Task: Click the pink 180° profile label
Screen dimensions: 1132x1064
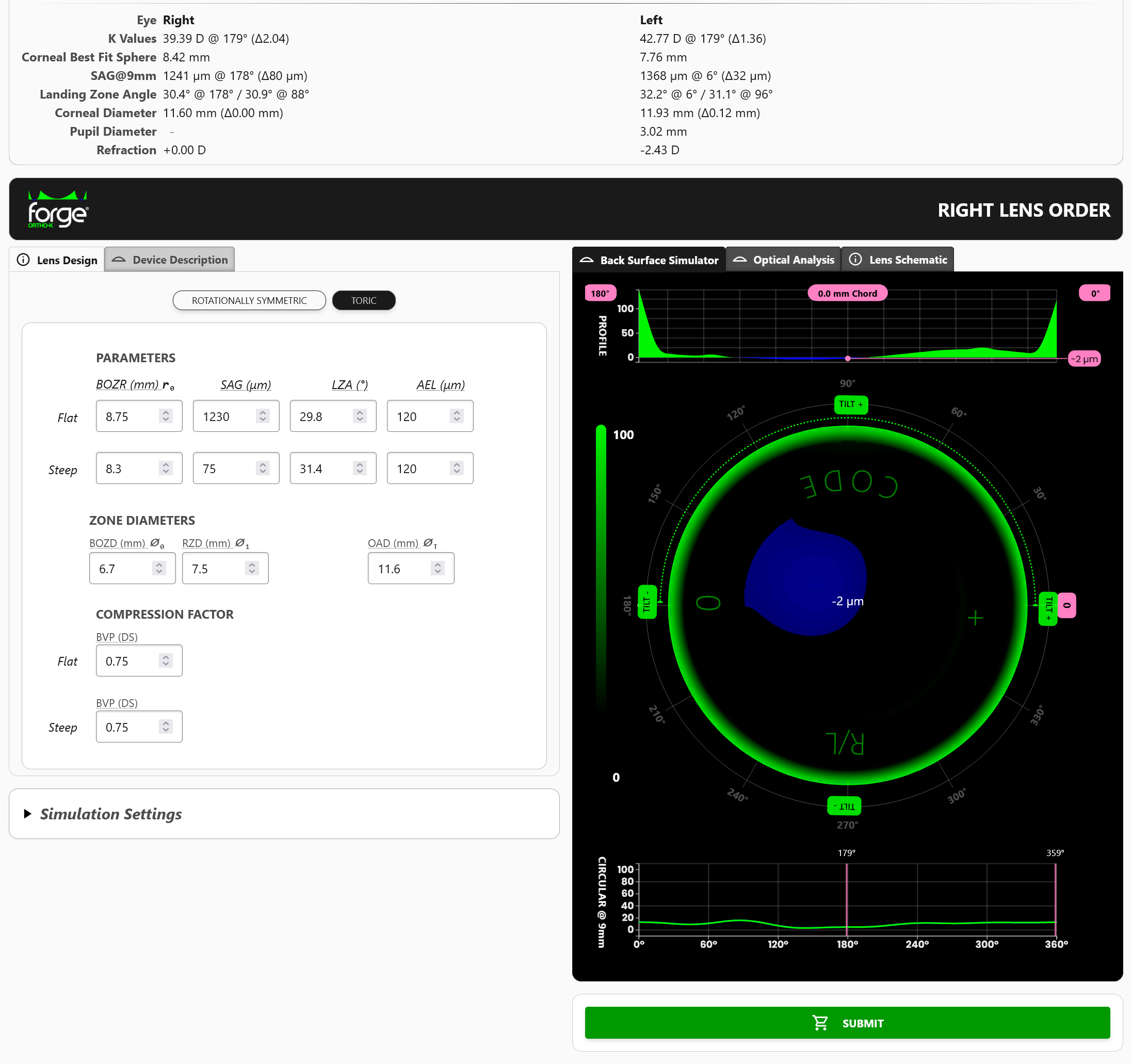Action: pyautogui.click(x=600, y=293)
